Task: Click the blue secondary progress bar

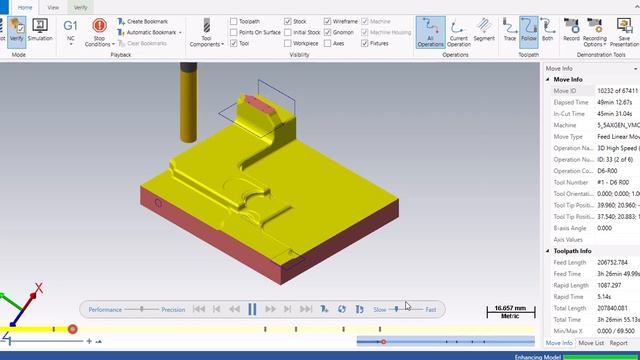Action: 446,341
